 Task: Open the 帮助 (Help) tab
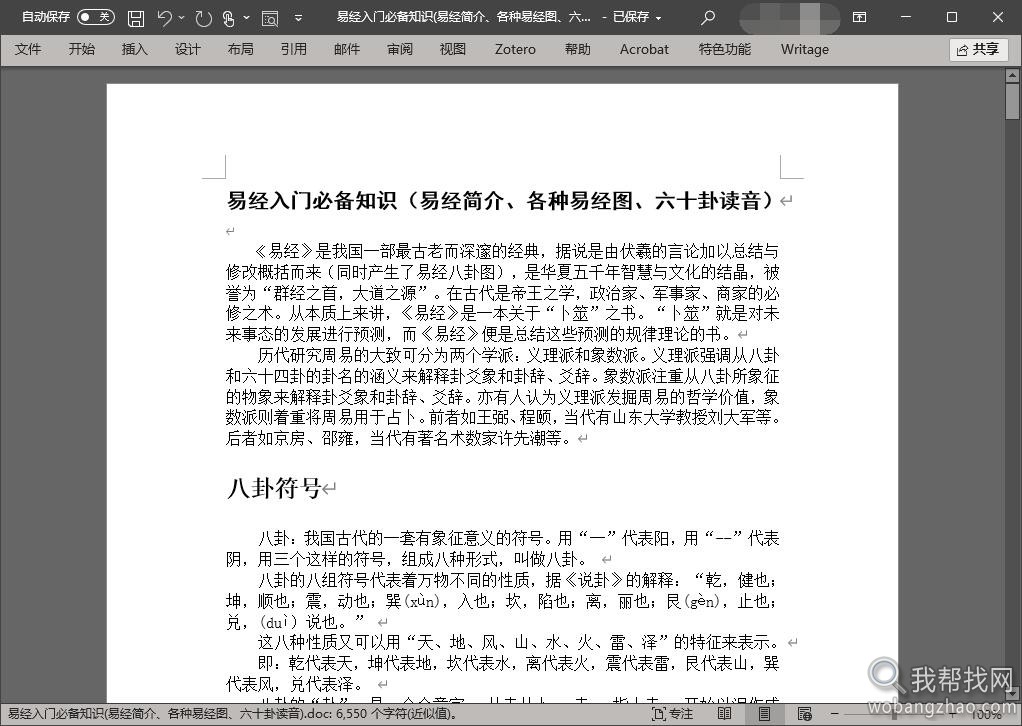577,50
